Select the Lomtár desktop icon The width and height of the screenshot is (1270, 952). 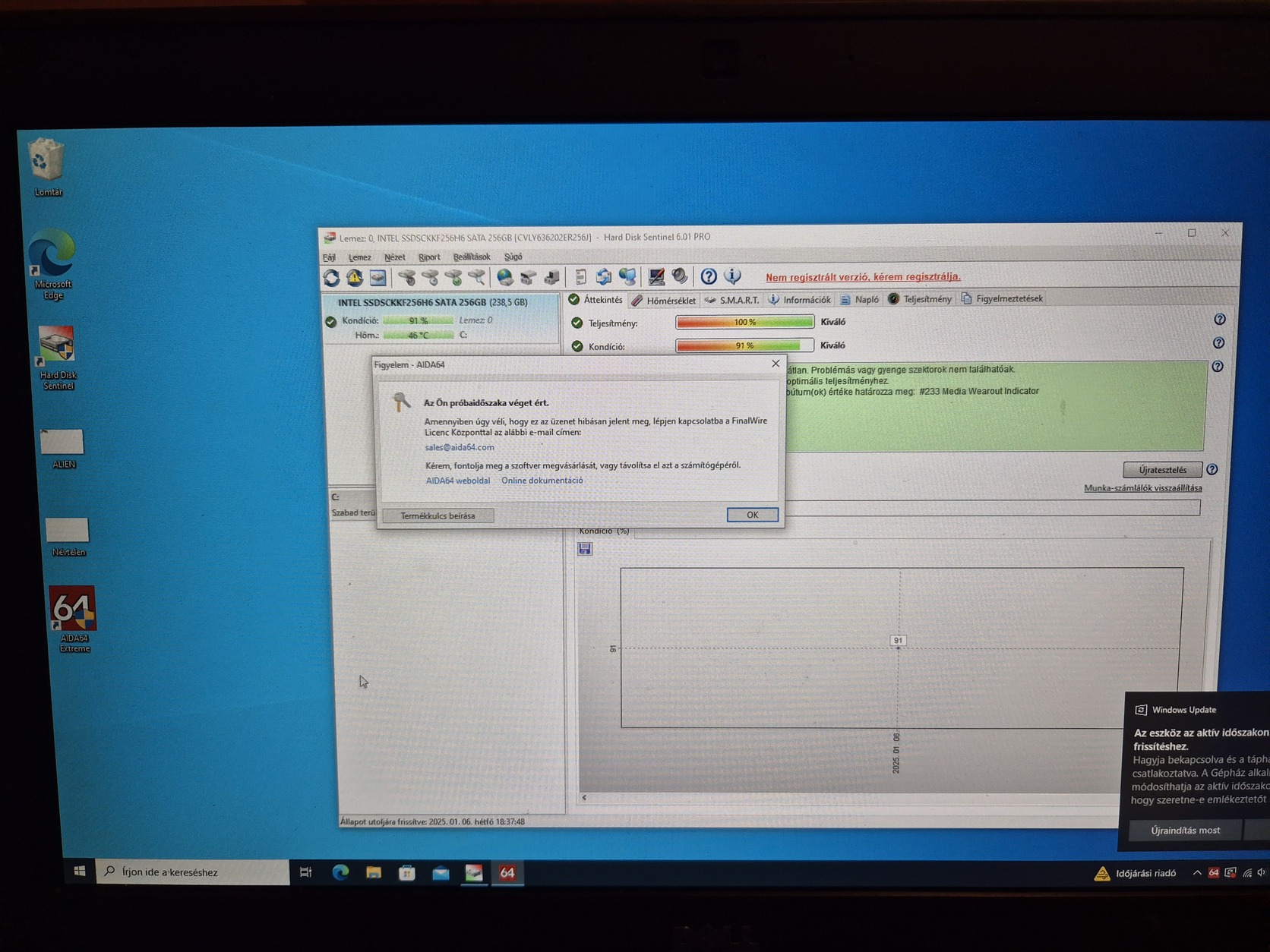tap(47, 167)
